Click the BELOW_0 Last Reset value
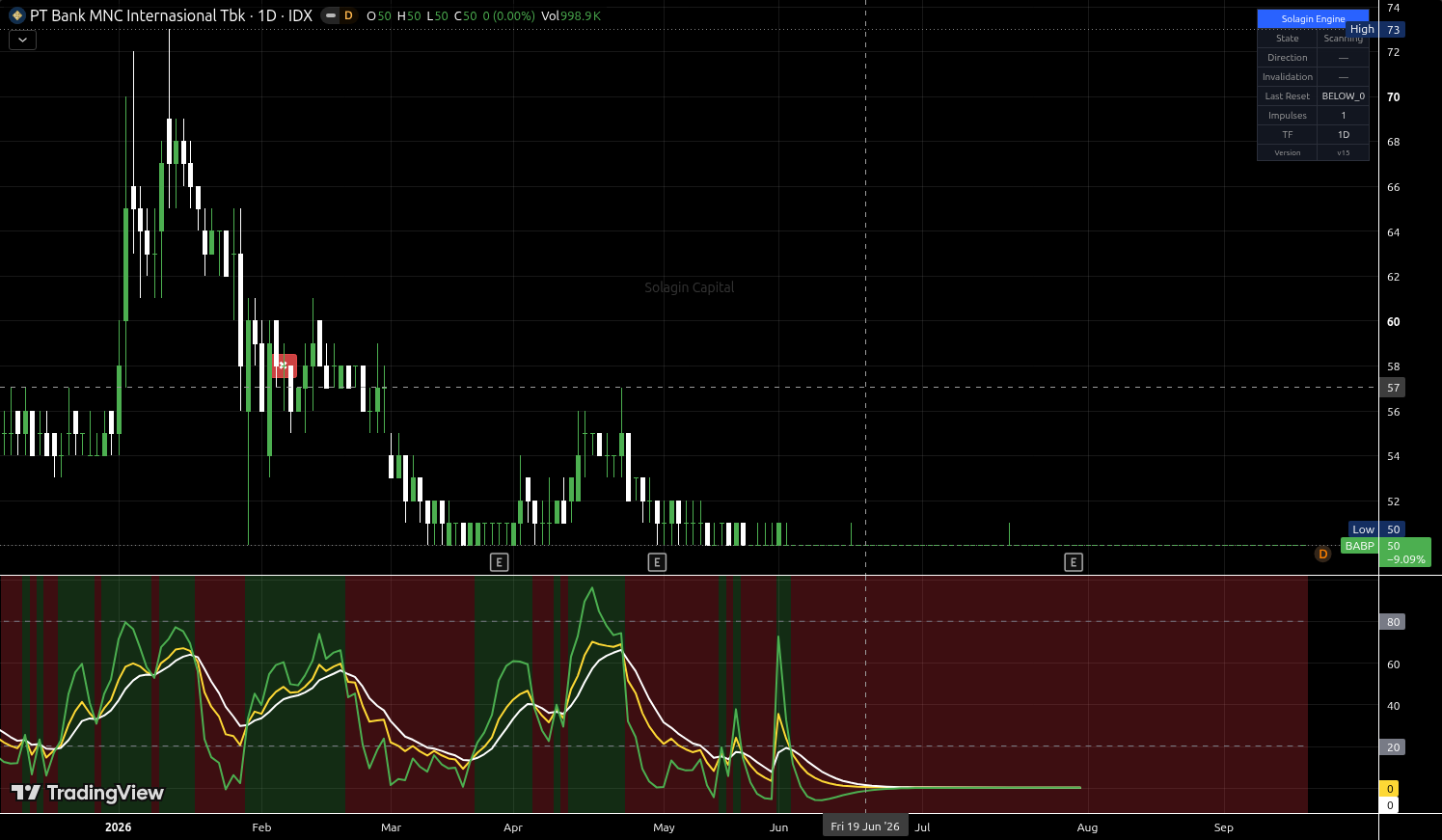Image resolution: width=1442 pixels, height=840 pixels. 1343,96
